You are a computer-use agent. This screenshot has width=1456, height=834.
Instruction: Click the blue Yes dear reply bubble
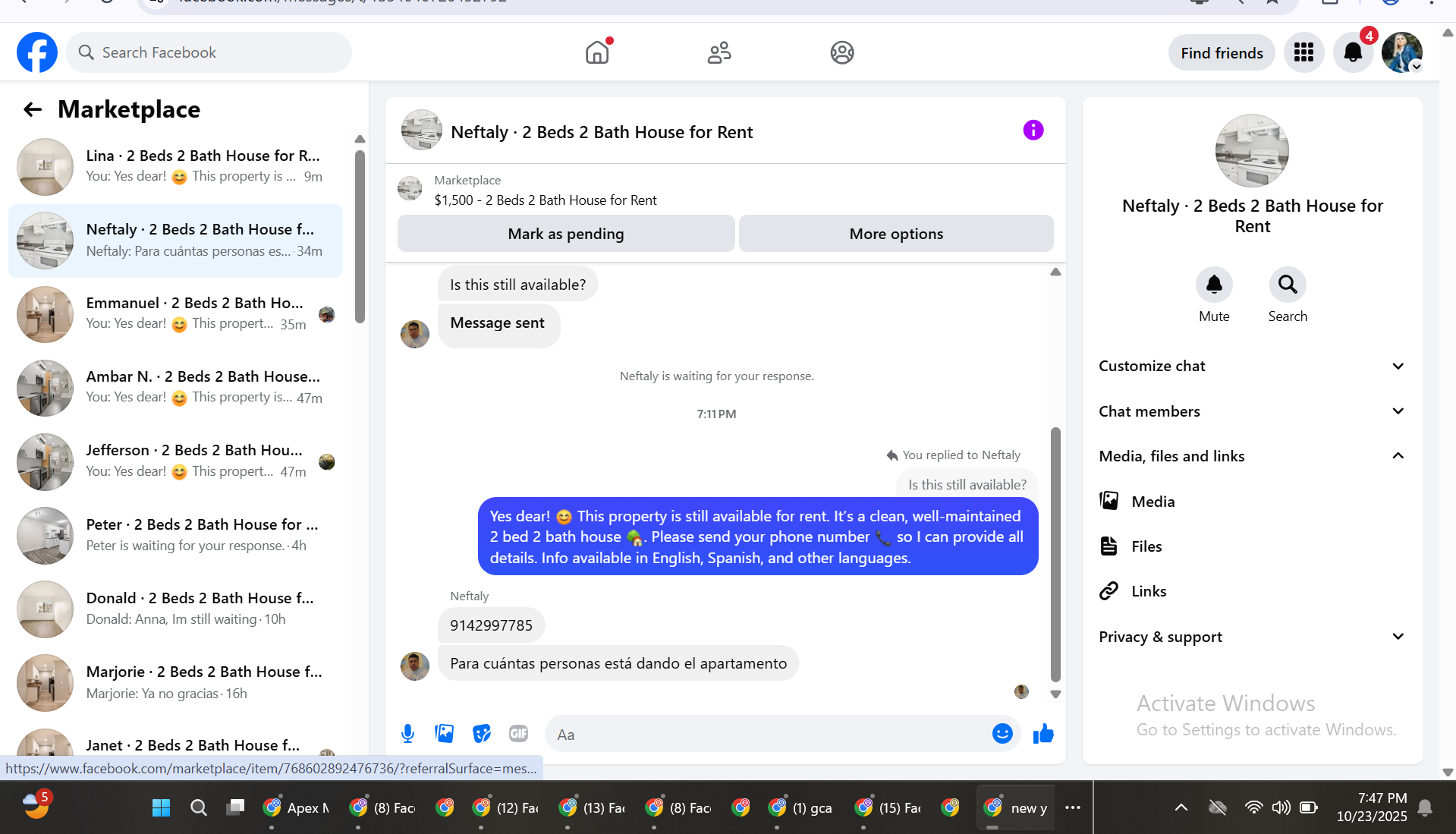[x=757, y=537]
